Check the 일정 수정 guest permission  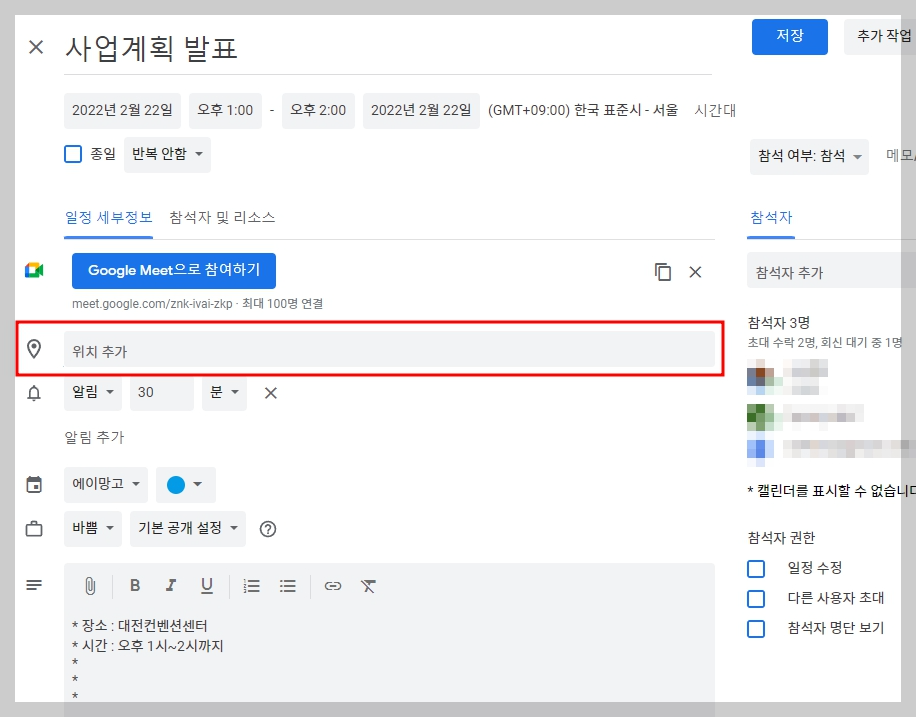[x=757, y=568]
